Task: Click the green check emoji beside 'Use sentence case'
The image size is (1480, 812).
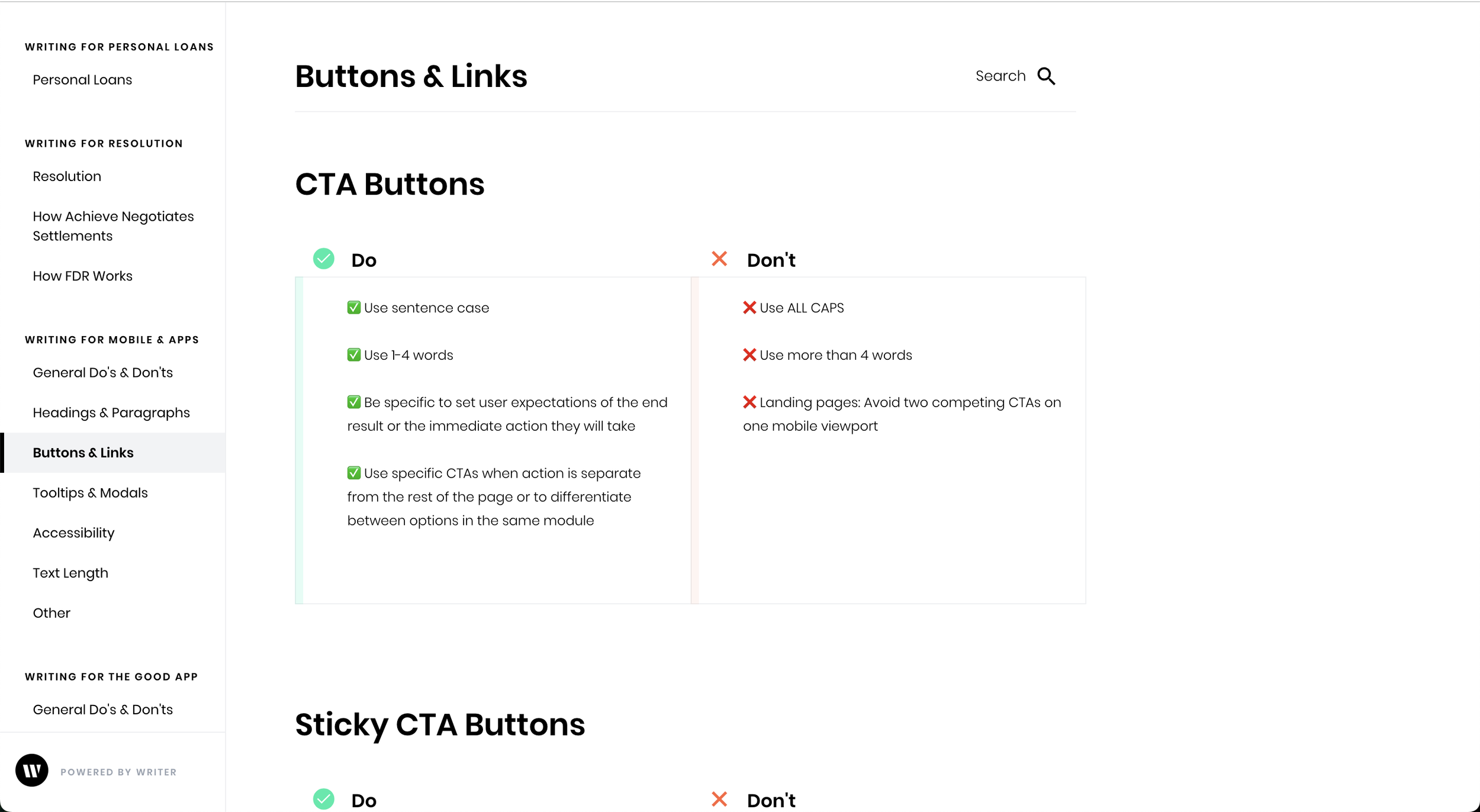Action: [354, 308]
